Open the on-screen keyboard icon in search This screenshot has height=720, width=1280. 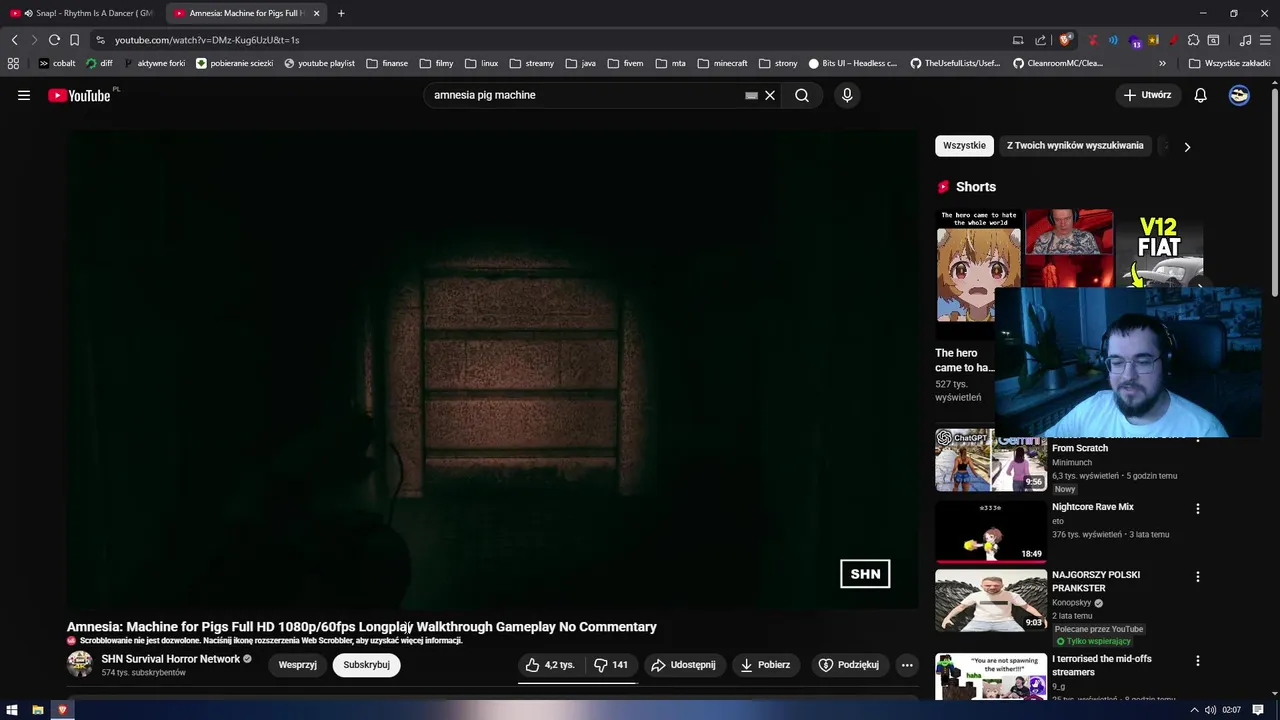click(x=751, y=95)
